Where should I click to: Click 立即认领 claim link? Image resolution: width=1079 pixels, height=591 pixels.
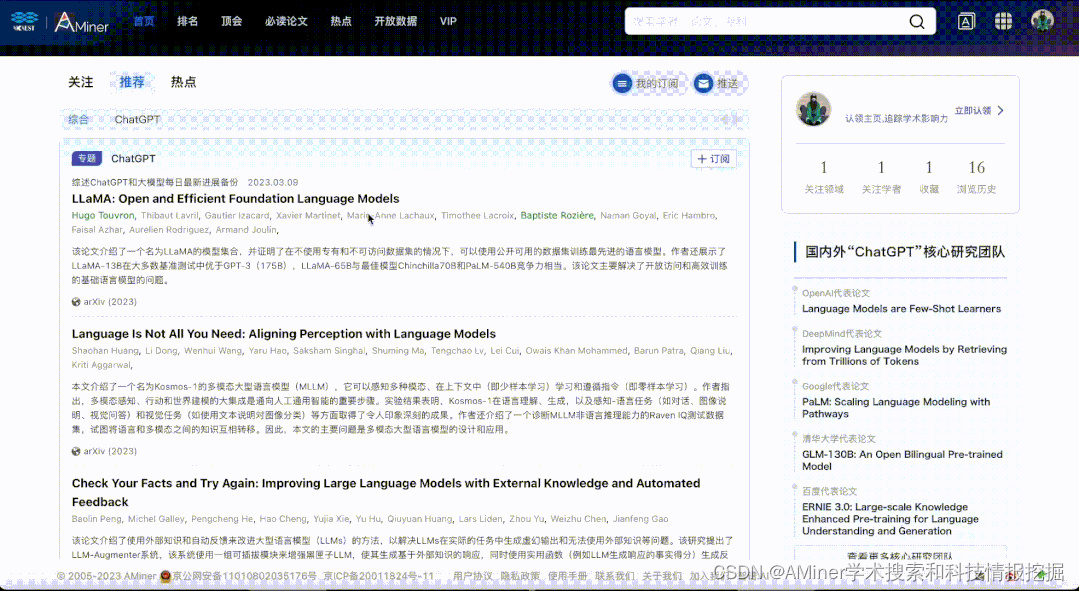[x=972, y=111]
